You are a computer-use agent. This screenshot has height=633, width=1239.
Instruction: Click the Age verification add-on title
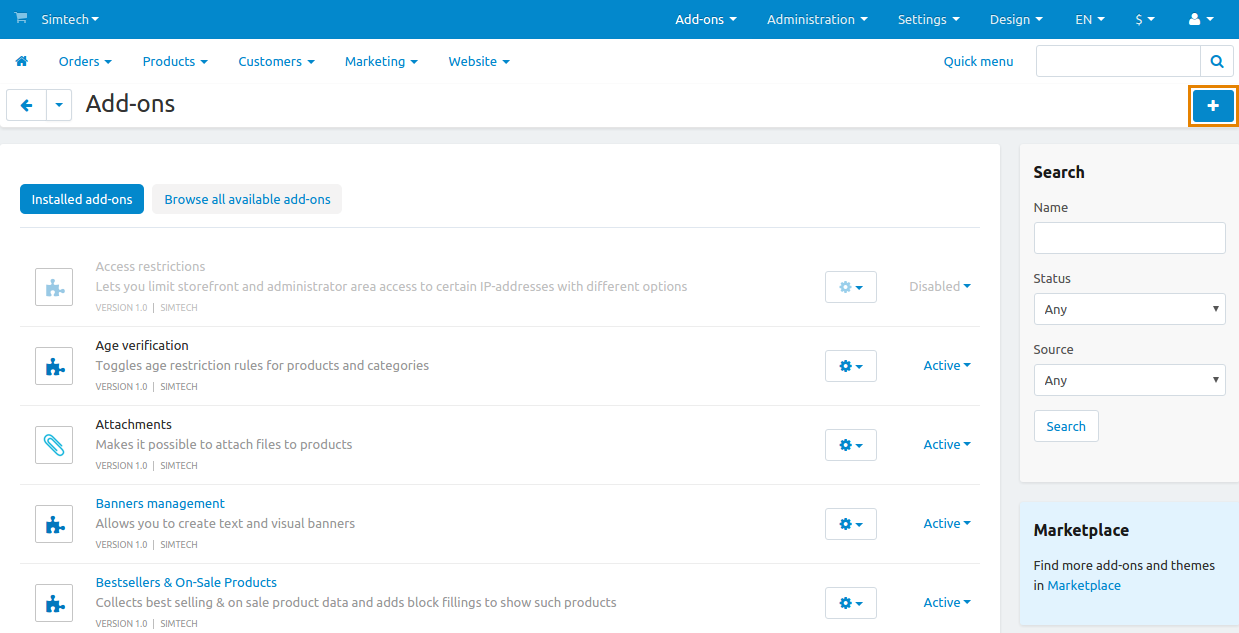coord(142,345)
